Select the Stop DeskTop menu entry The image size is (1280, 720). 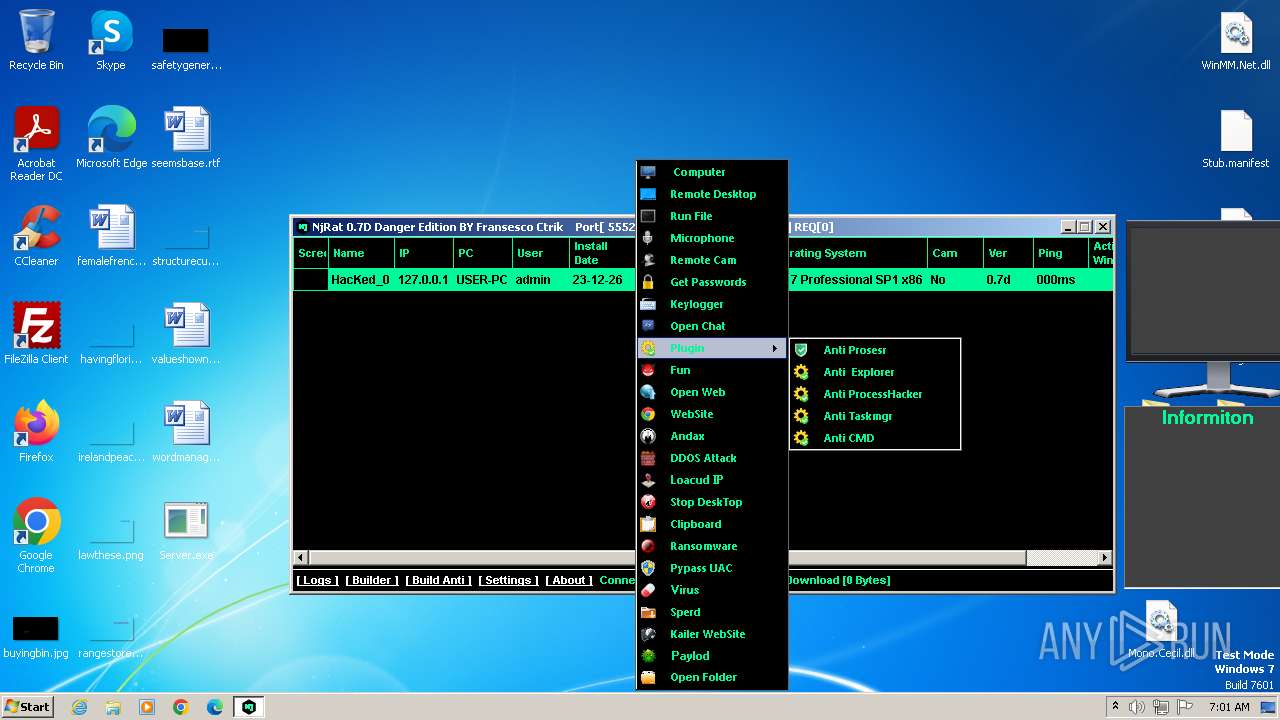712,502
